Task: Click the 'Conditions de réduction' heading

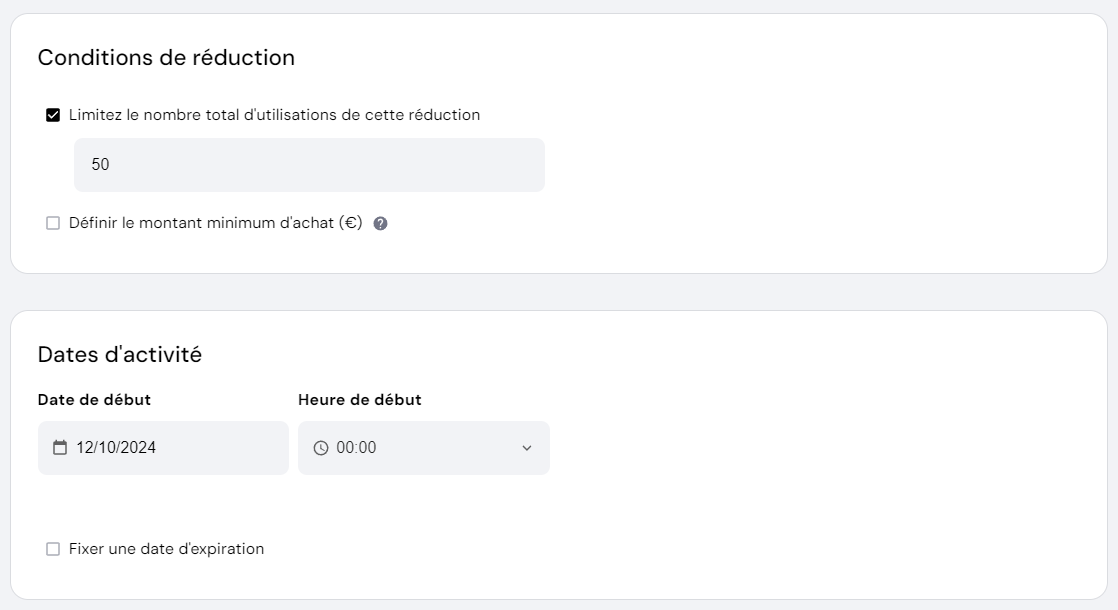Action: pos(165,57)
